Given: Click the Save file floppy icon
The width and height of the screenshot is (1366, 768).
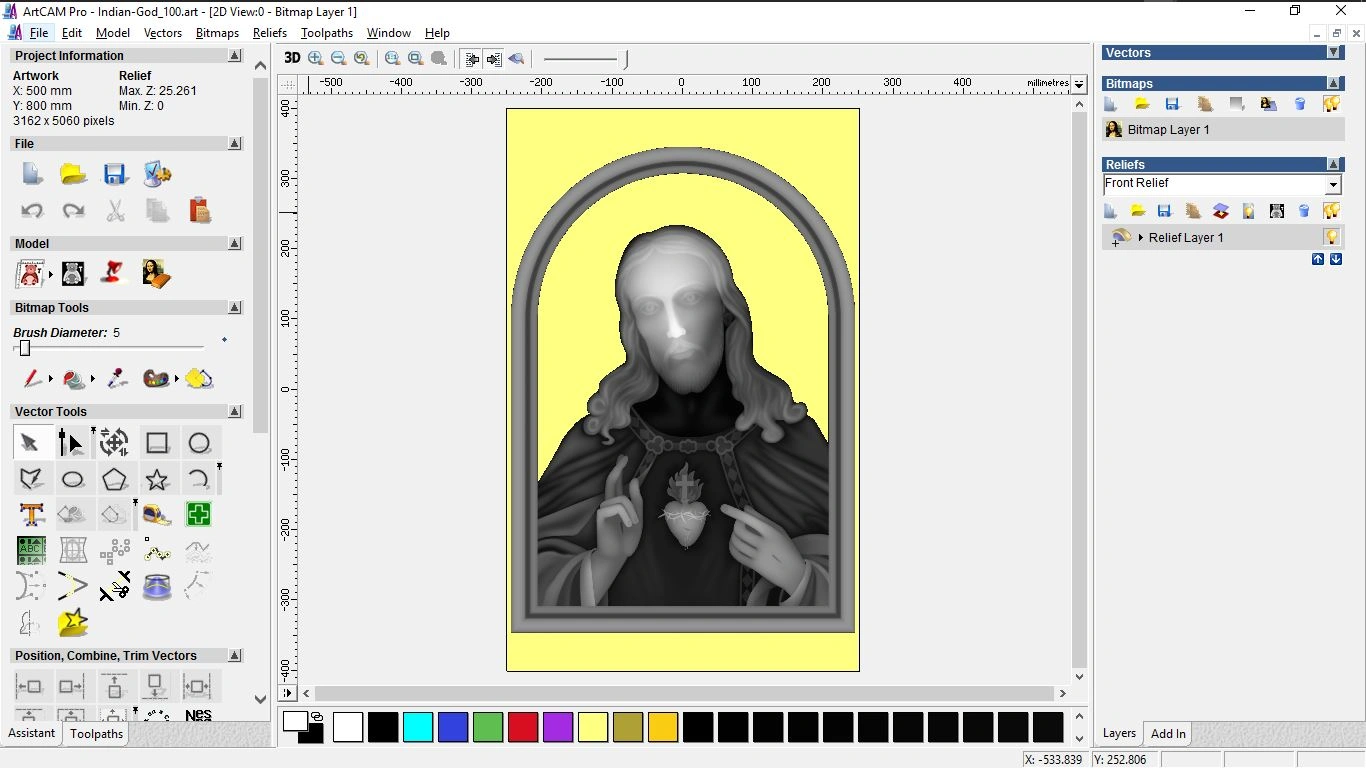Looking at the screenshot, I should [115, 175].
